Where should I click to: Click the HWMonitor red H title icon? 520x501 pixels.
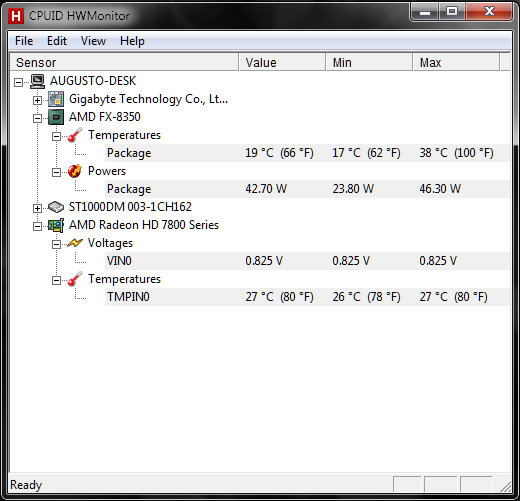[16, 16]
